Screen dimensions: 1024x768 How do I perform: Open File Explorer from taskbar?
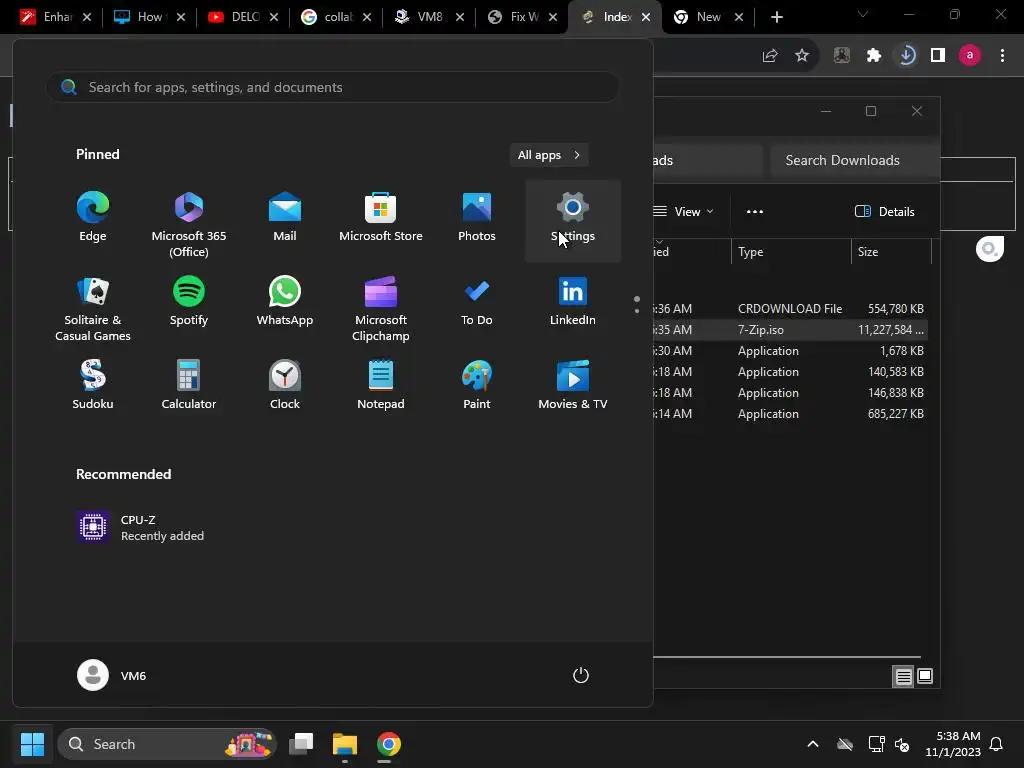pos(345,744)
